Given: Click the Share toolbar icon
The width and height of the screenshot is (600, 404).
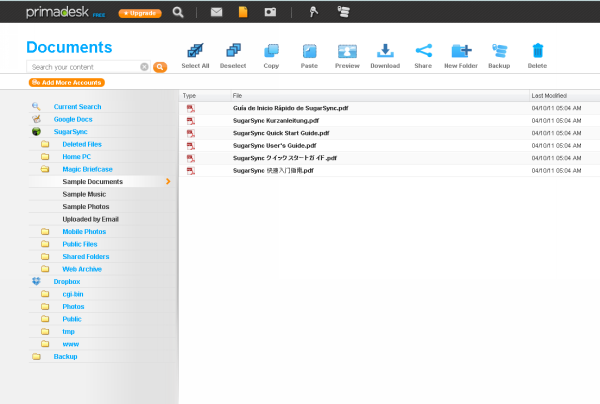Looking at the screenshot, I should [423, 50].
